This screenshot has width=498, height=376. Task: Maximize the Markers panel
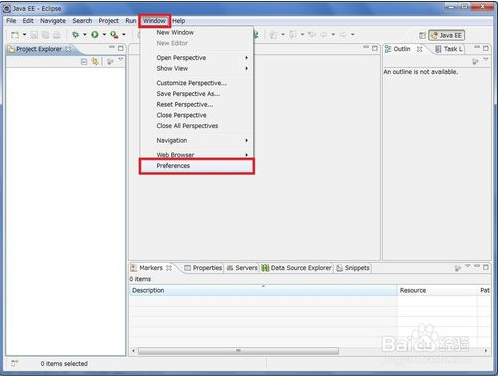pos(486,267)
